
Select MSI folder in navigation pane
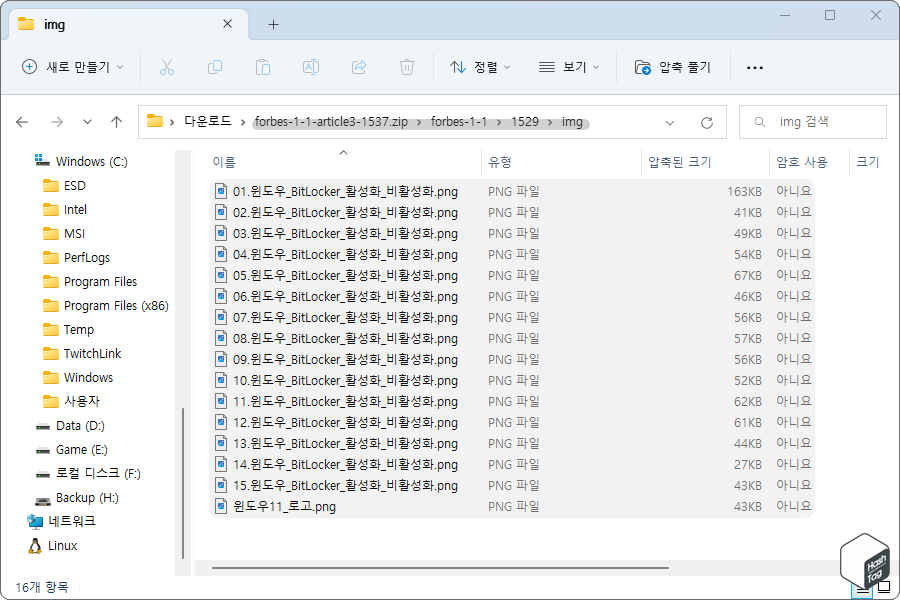pyautogui.click(x=64, y=234)
